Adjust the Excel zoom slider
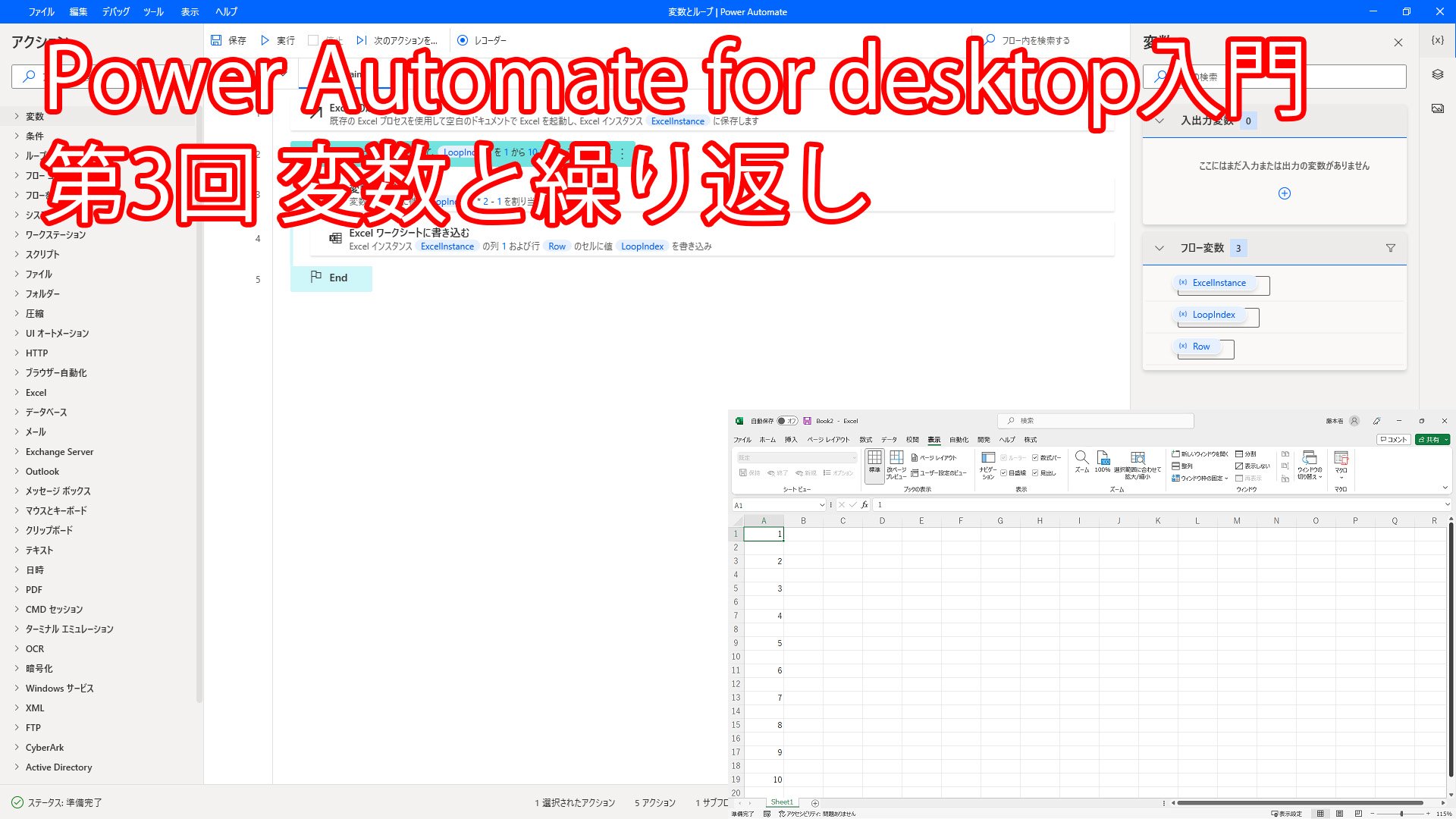Image resolution: width=1456 pixels, height=819 pixels. tap(1401, 814)
